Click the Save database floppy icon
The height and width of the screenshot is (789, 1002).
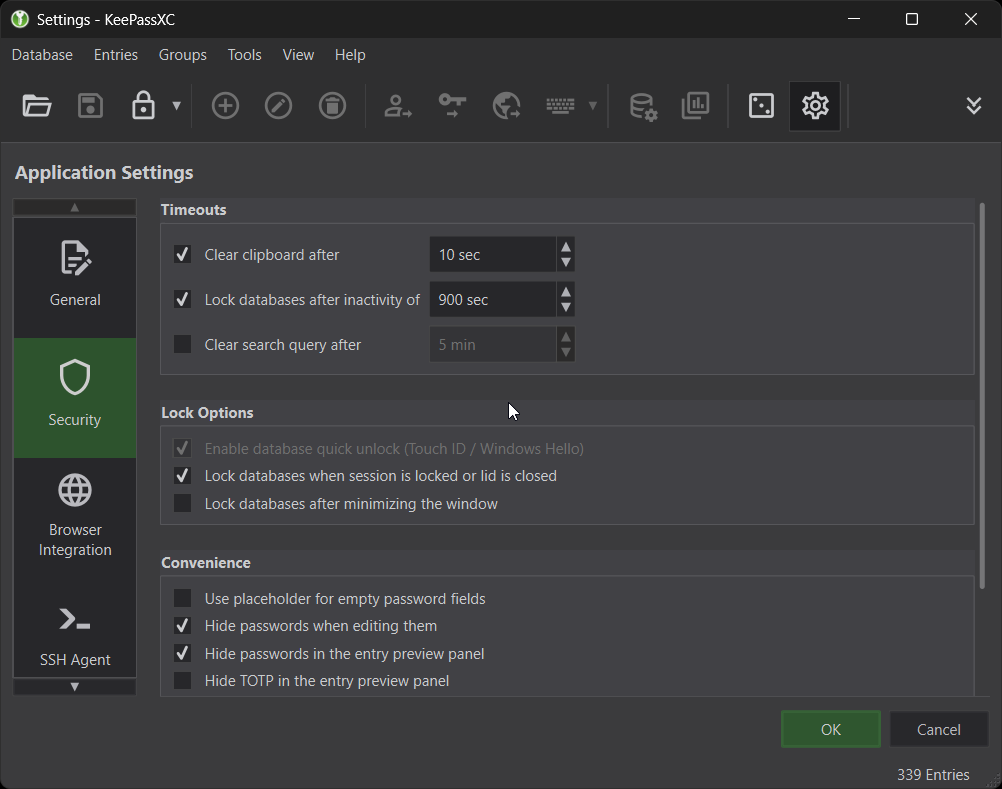coord(90,105)
